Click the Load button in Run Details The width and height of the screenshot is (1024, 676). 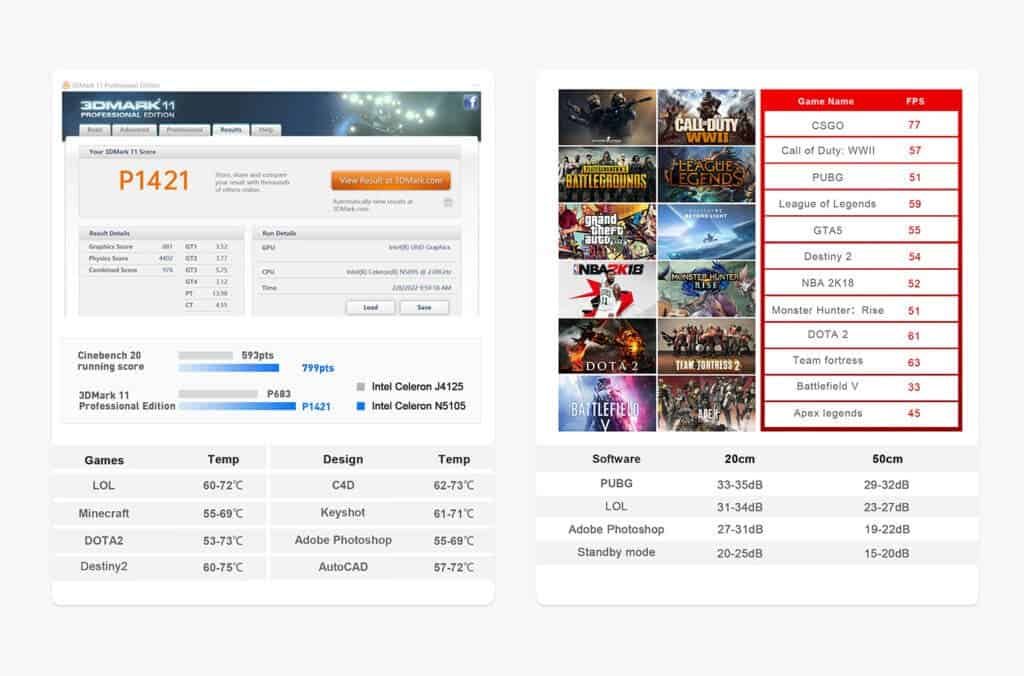(370, 308)
